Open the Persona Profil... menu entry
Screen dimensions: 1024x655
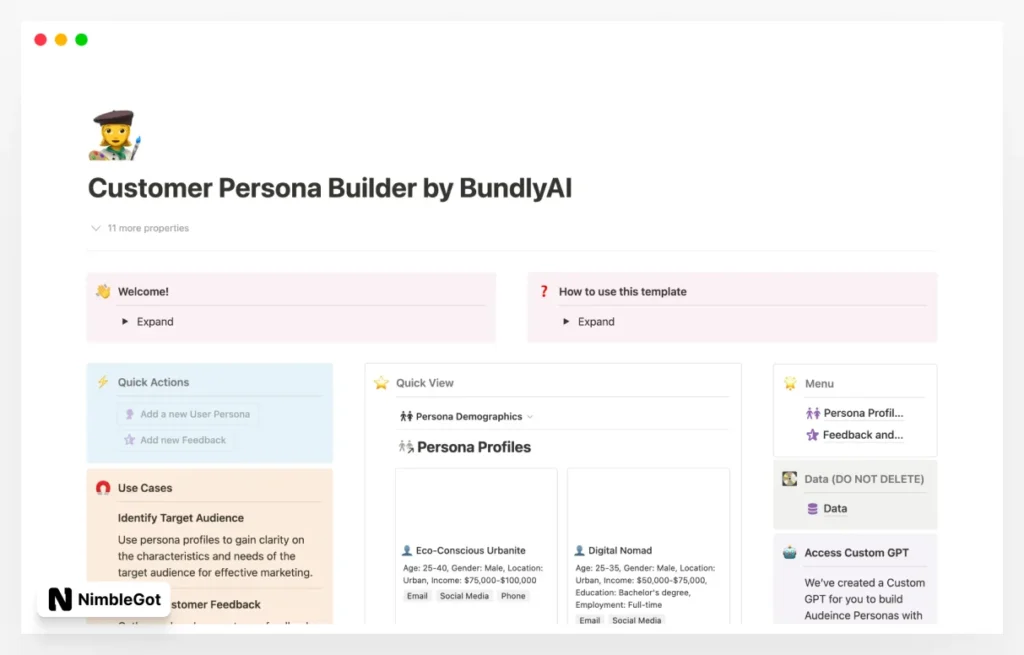(861, 412)
